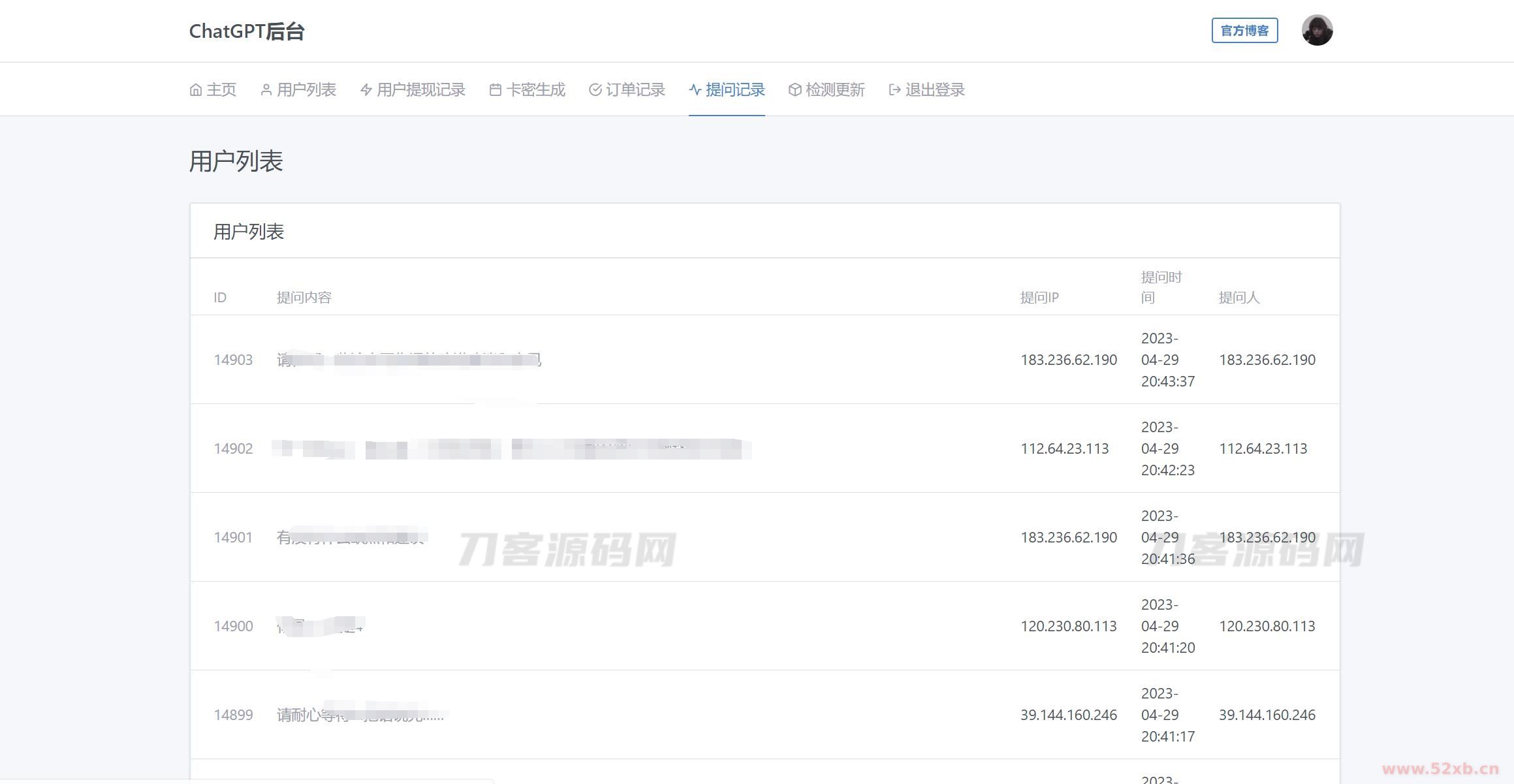The width and height of the screenshot is (1514, 784).
Task: Click the IP 112.64.23.113 in 提问人 column
Action: pos(1263,448)
